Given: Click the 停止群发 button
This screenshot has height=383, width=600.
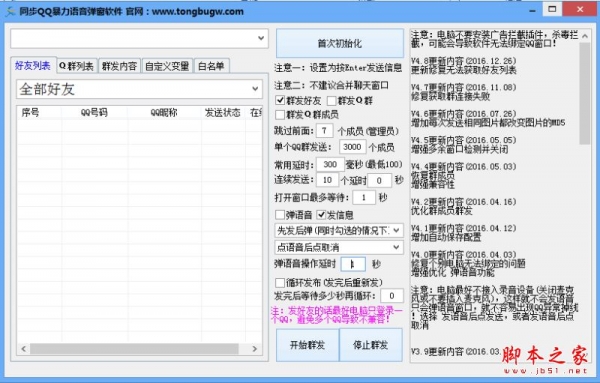Looking at the screenshot, I should pos(371,345).
